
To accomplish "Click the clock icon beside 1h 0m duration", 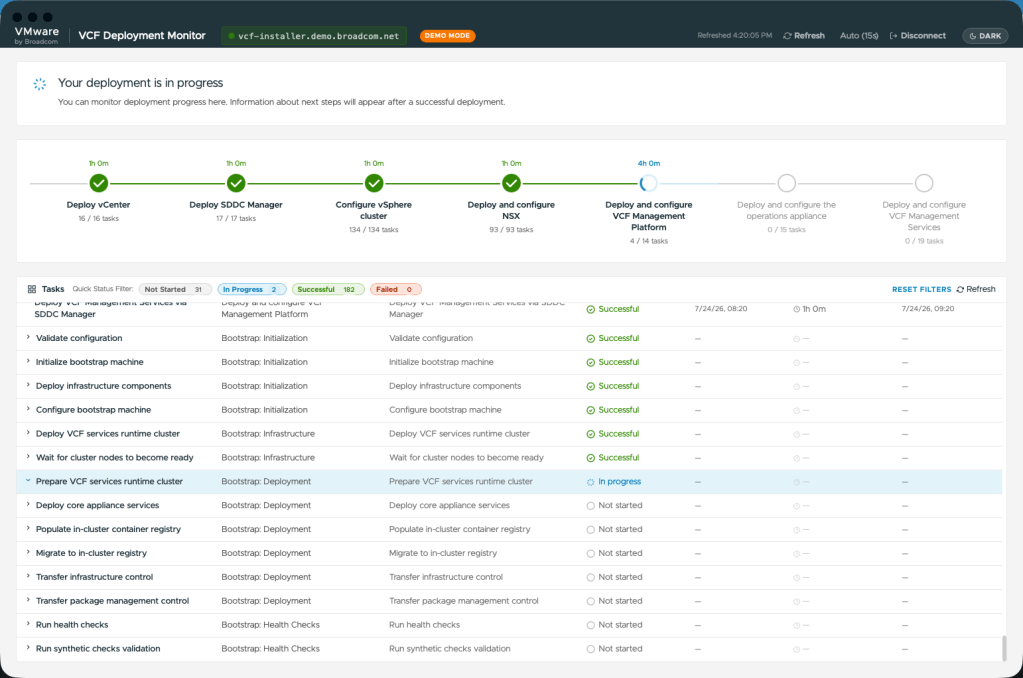I will tap(797, 309).
